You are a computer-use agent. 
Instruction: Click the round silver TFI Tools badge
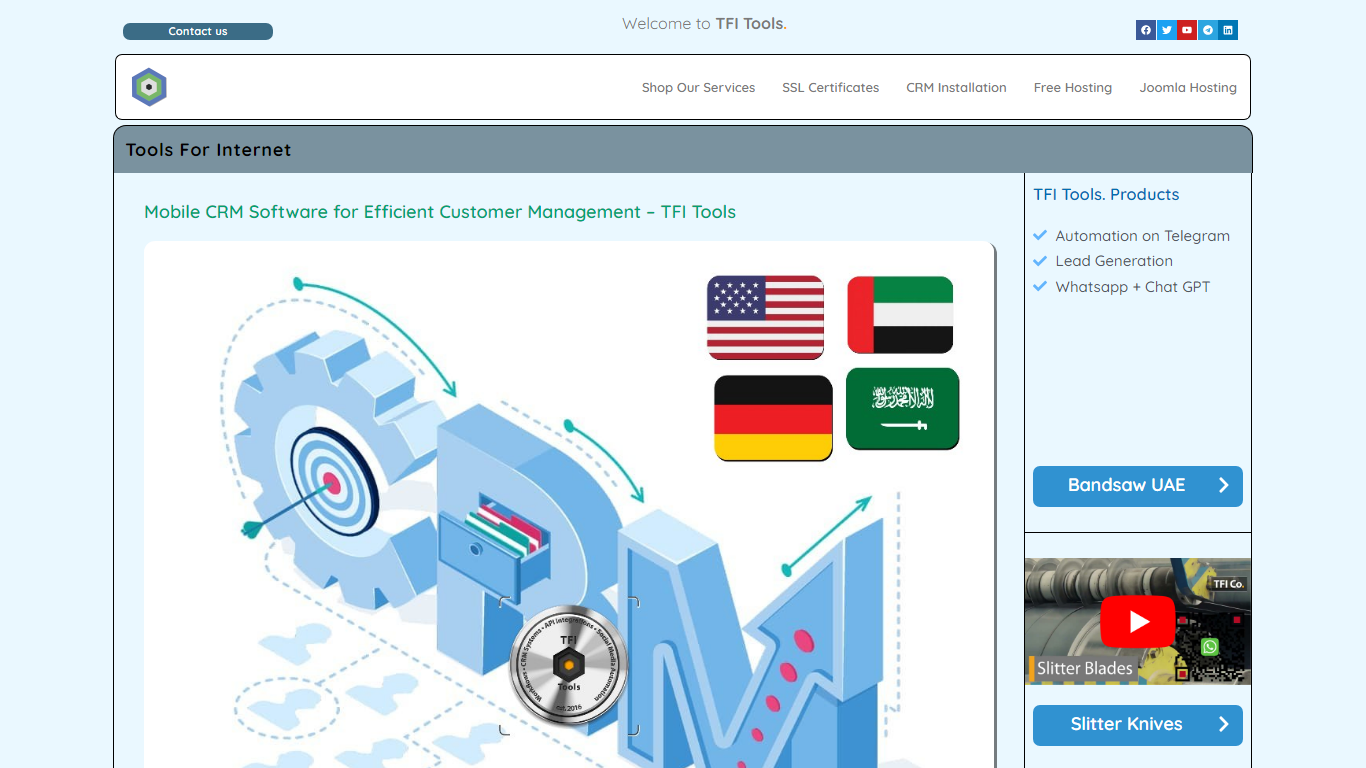pos(569,665)
